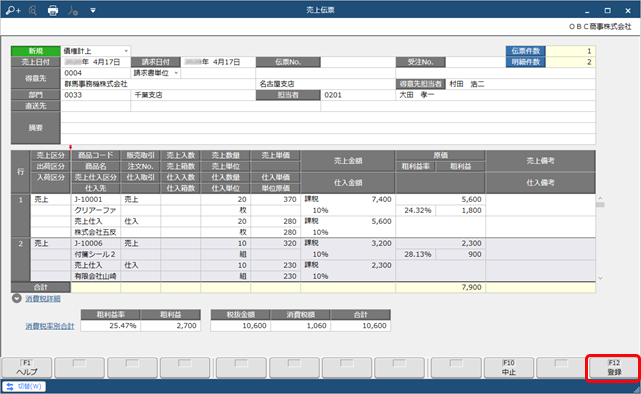Click the 売上金額 column header
Screen dimensions: 641x394
click(x=348, y=161)
